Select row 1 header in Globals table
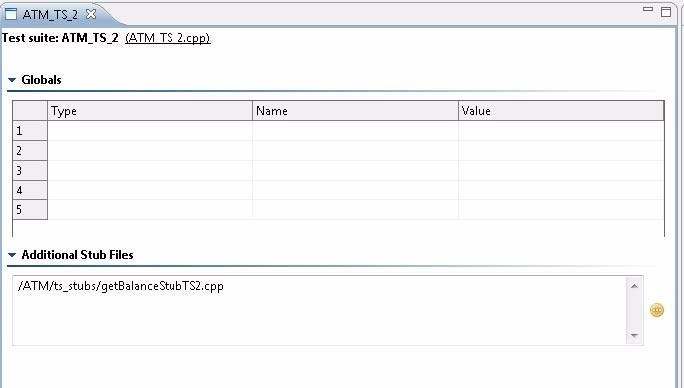The width and height of the screenshot is (684, 388). click(x=30, y=131)
